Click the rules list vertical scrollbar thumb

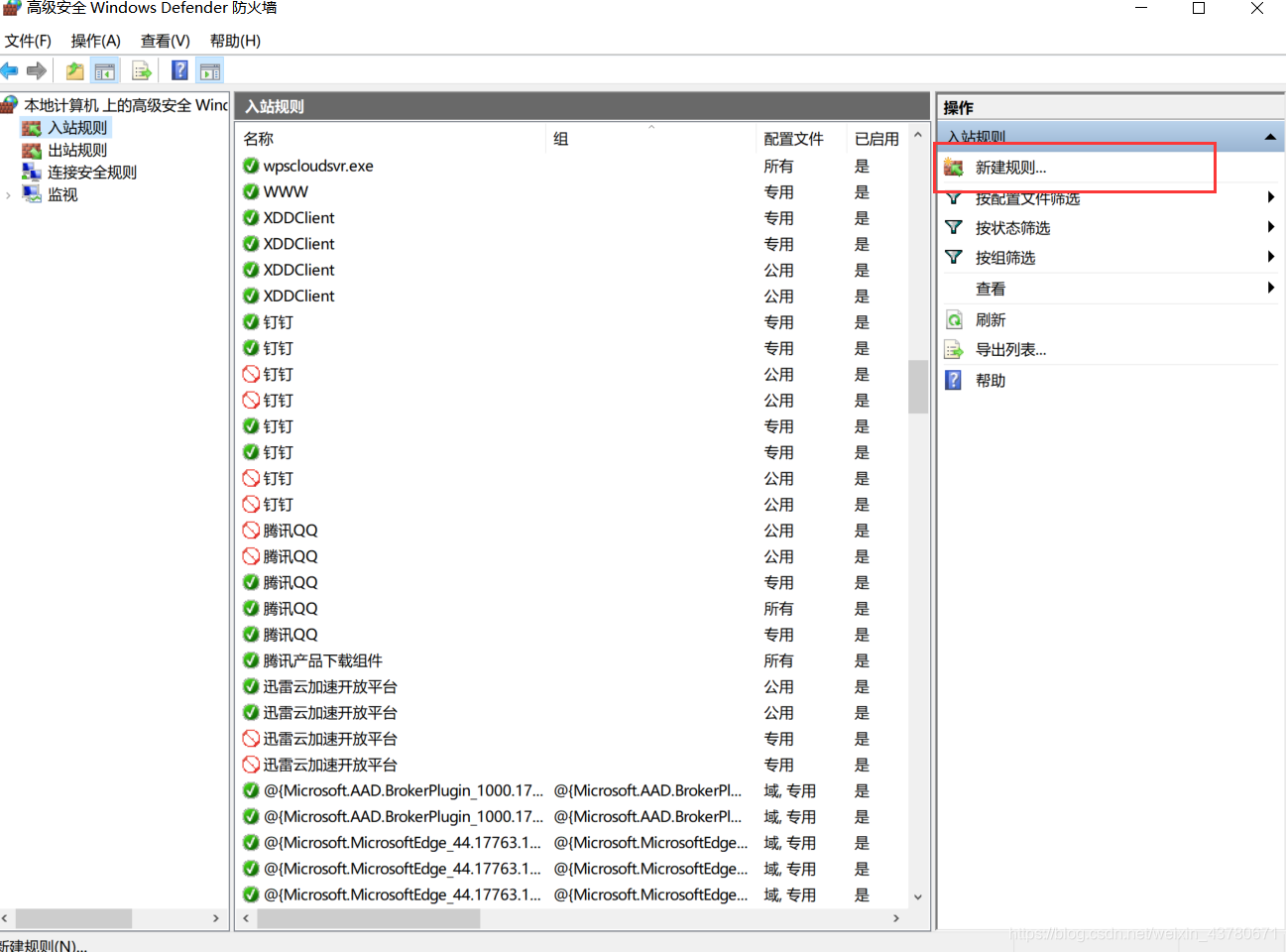tap(918, 386)
